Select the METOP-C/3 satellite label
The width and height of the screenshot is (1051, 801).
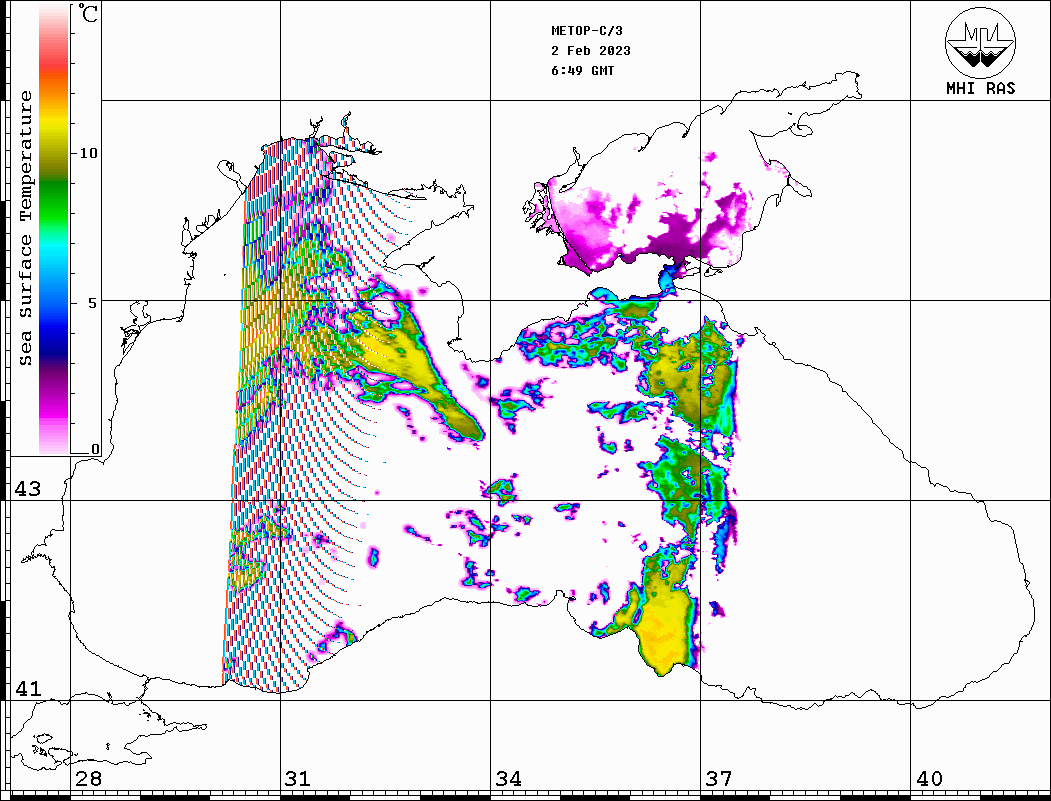586,31
